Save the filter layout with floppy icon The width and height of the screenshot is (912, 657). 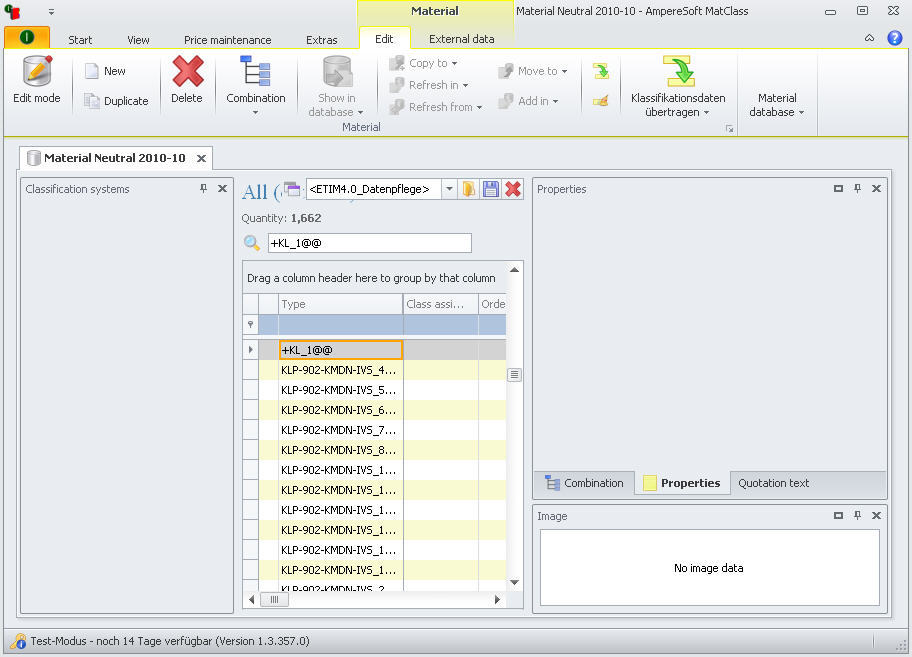click(x=491, y=189)
